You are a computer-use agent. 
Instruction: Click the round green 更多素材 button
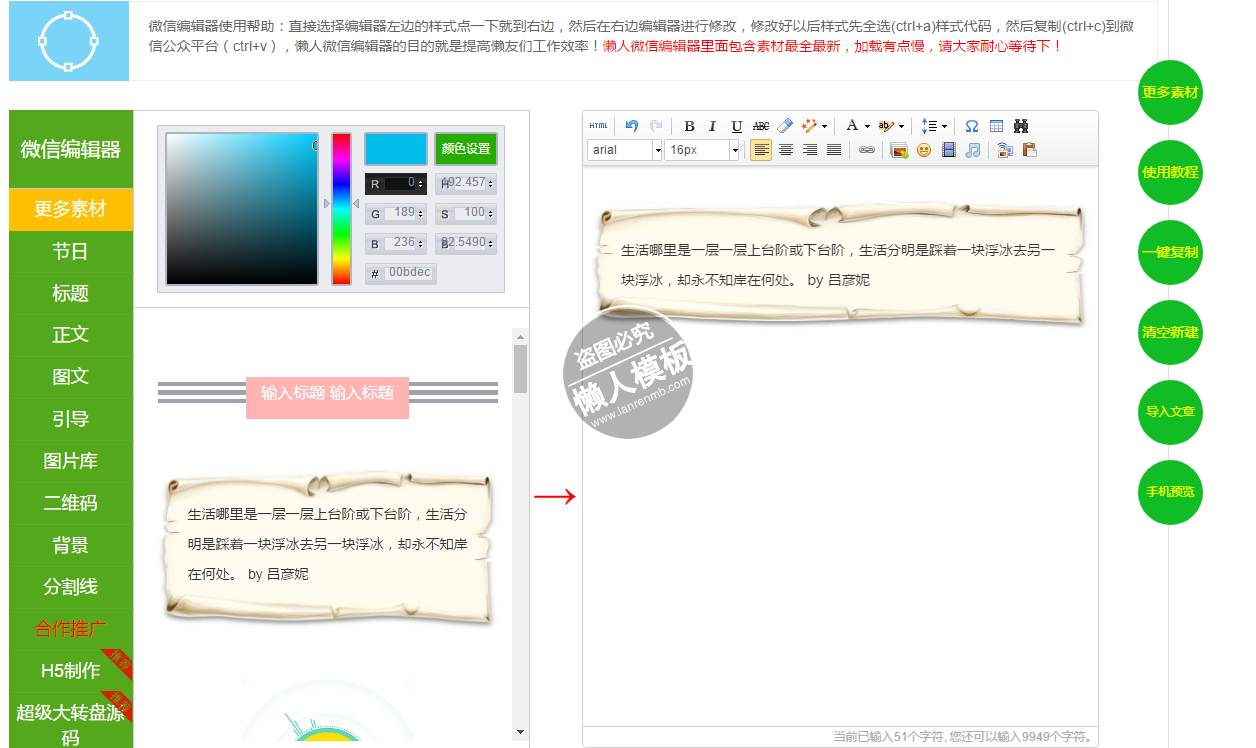point(1170,92)
